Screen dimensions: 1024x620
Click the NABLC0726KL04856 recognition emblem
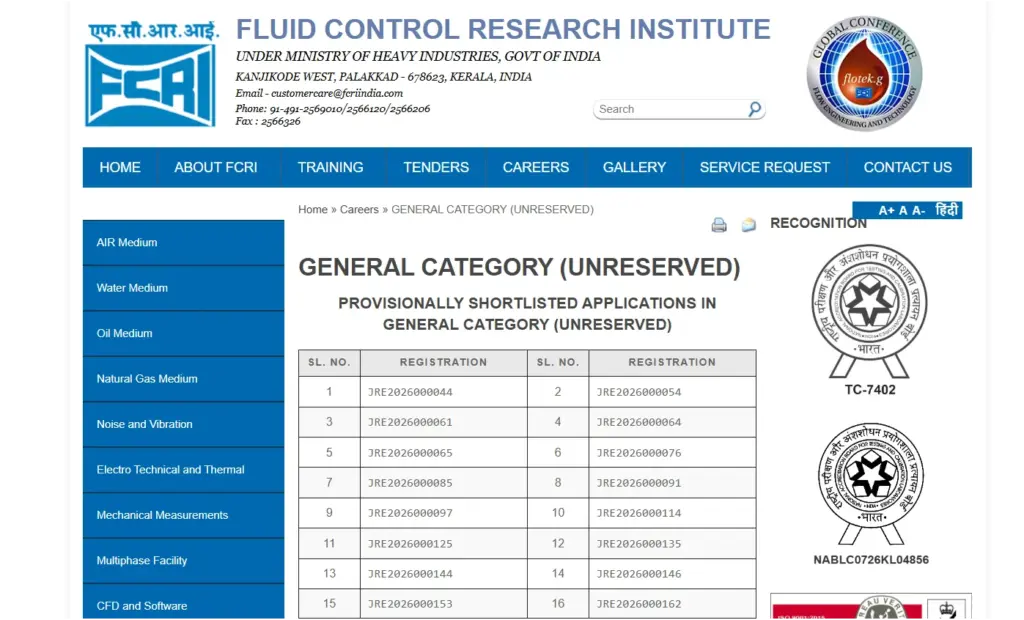pyautogui.click(x=871, y=483)
